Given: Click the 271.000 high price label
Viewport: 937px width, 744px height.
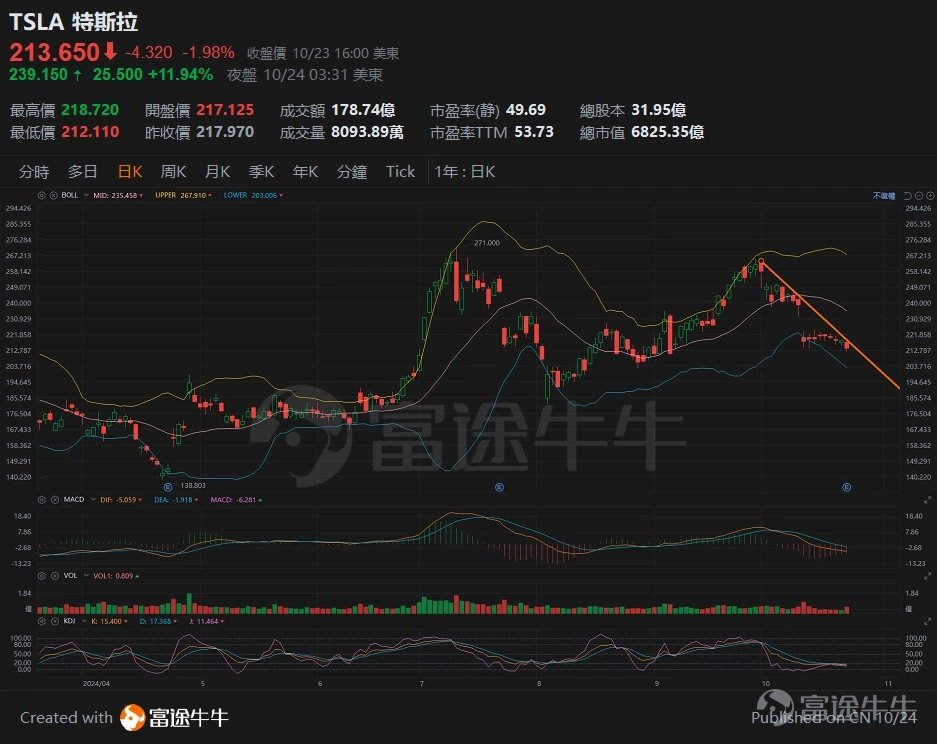Looking at the screenshot, I should tap(487, 243).
